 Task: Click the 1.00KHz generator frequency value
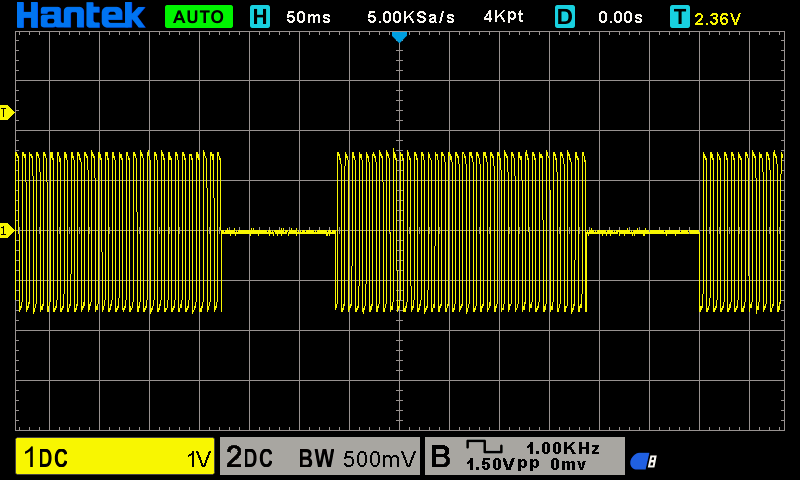[x=563, y=448]
